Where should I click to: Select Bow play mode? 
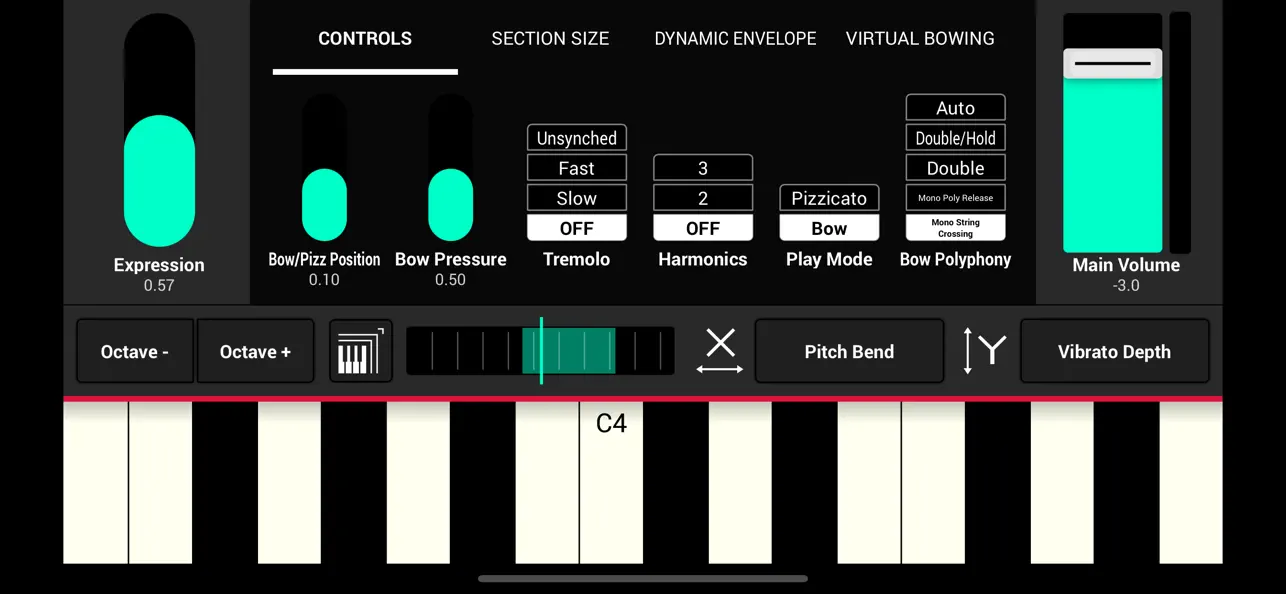[829, 228]
